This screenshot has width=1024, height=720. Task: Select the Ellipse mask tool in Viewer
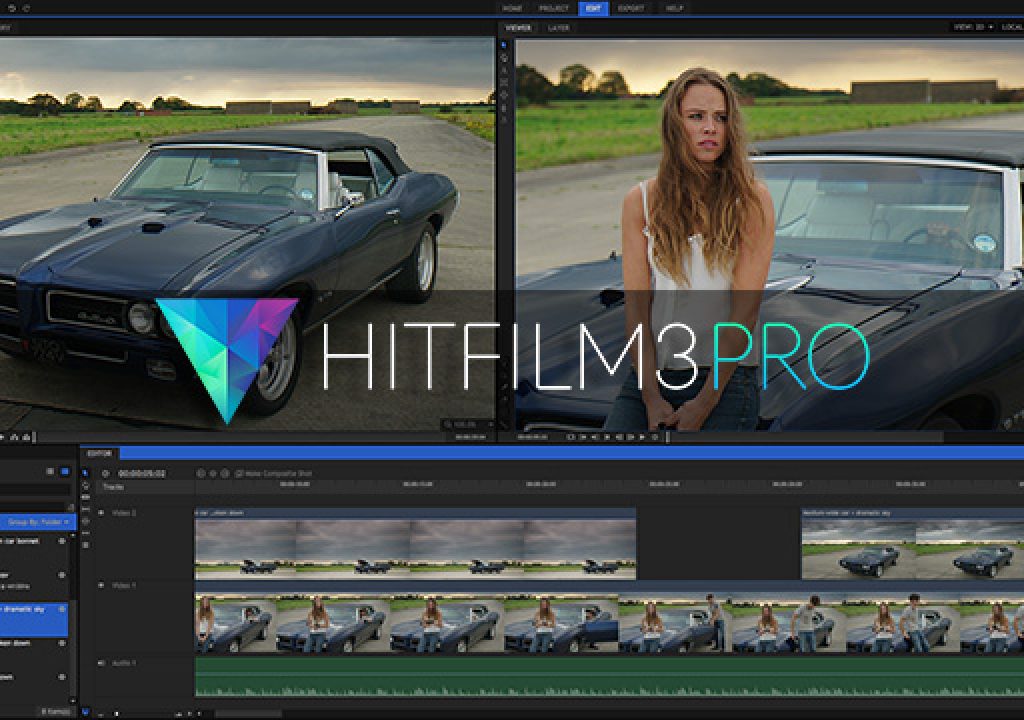(504, 95)
